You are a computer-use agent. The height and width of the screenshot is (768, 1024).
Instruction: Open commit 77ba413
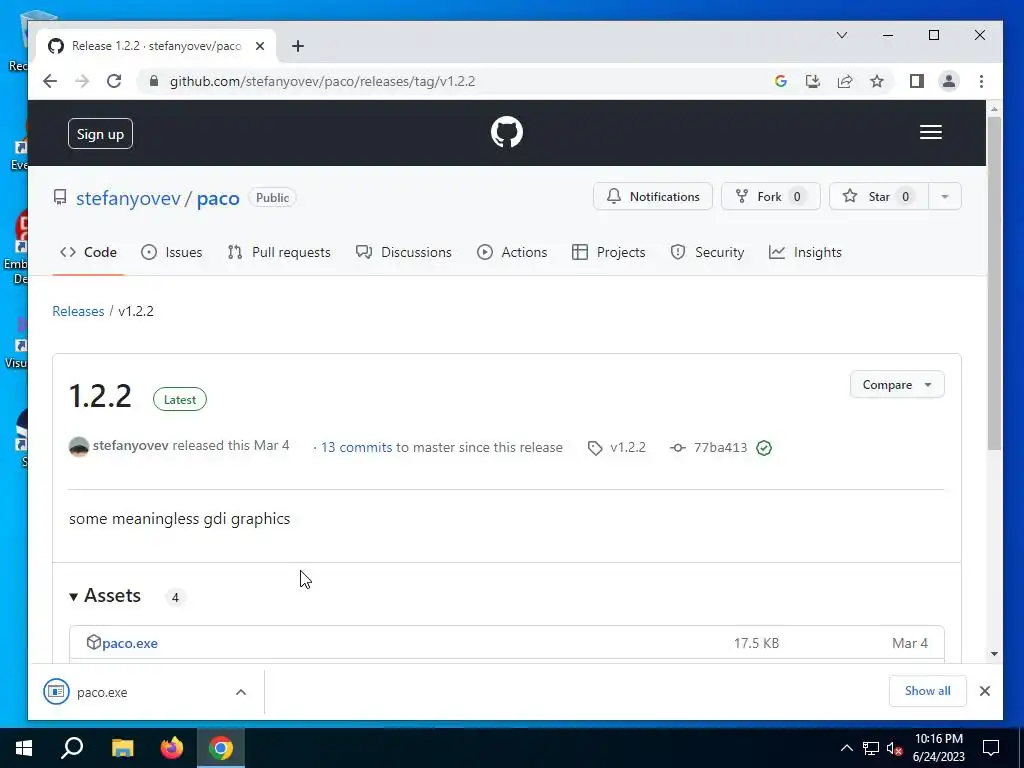(x=720, y=447)
